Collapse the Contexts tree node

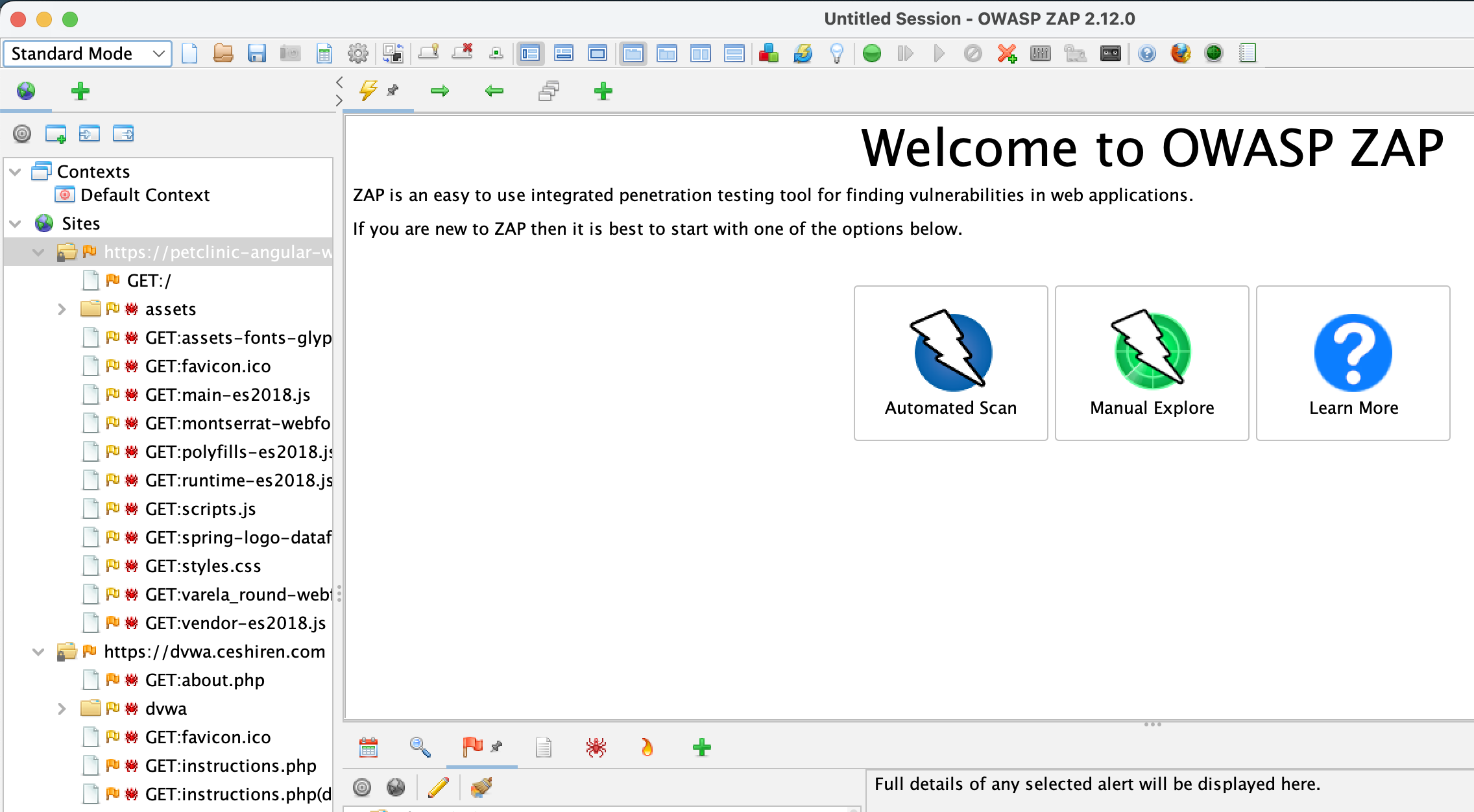[x=16, y=173]
